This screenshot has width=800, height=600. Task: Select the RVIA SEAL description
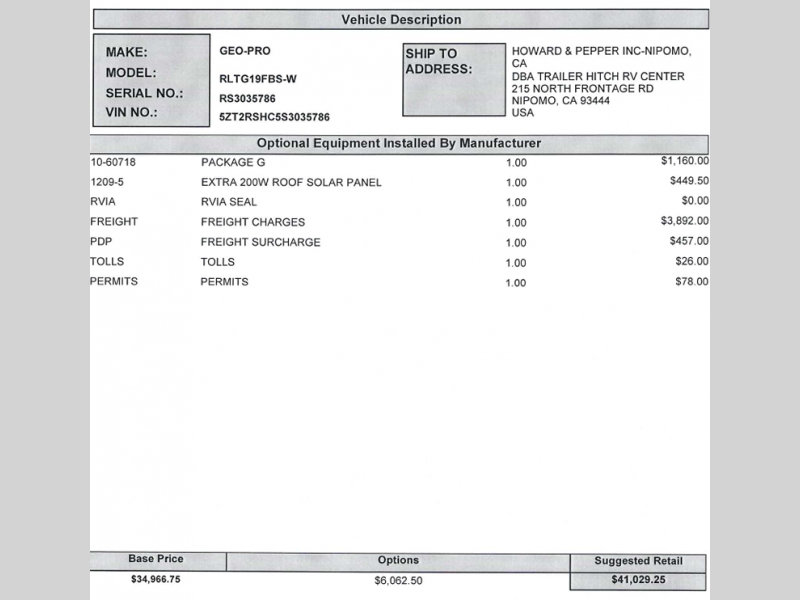(230, 202)
